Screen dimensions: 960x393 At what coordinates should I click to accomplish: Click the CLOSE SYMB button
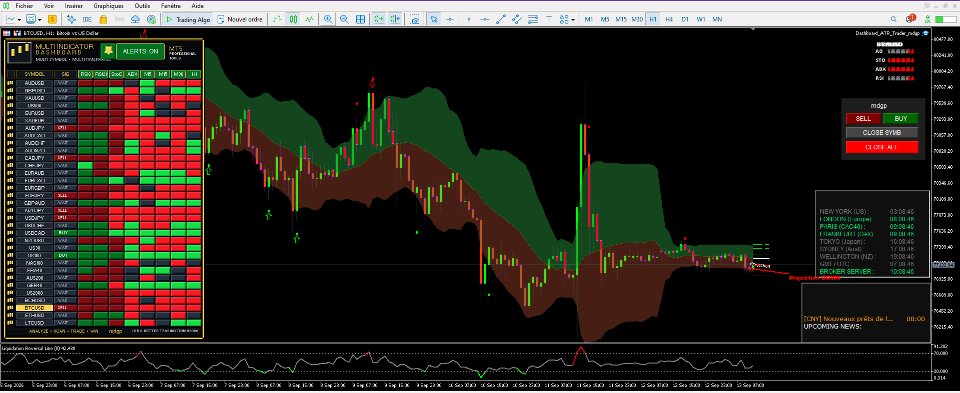point(882,133)
